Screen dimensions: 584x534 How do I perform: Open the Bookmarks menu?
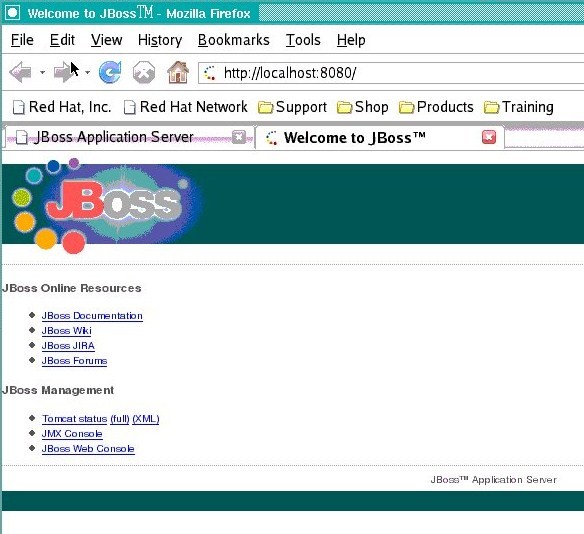[234, 40]
